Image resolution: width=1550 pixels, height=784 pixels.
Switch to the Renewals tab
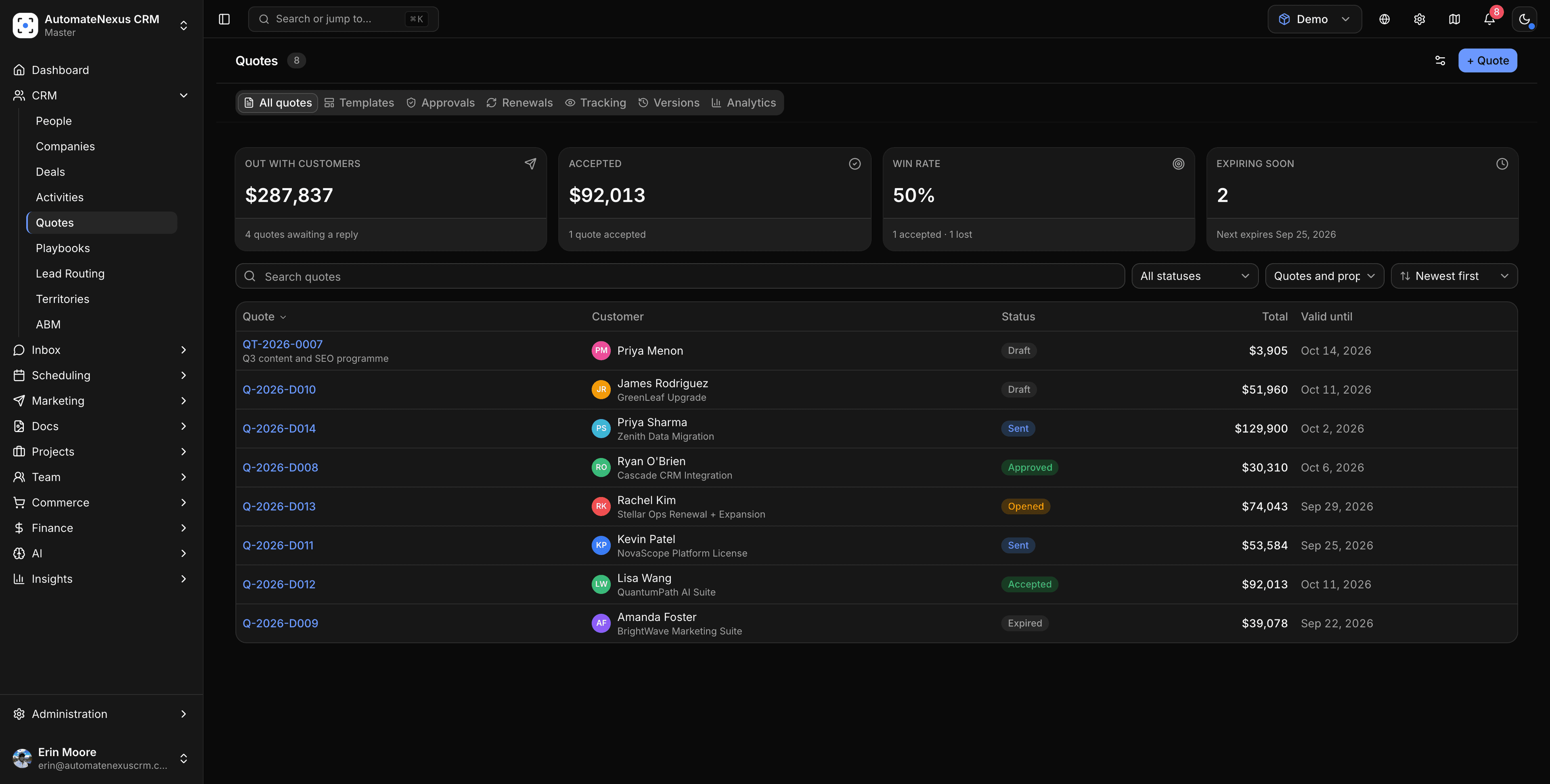(x=519, y=103)
